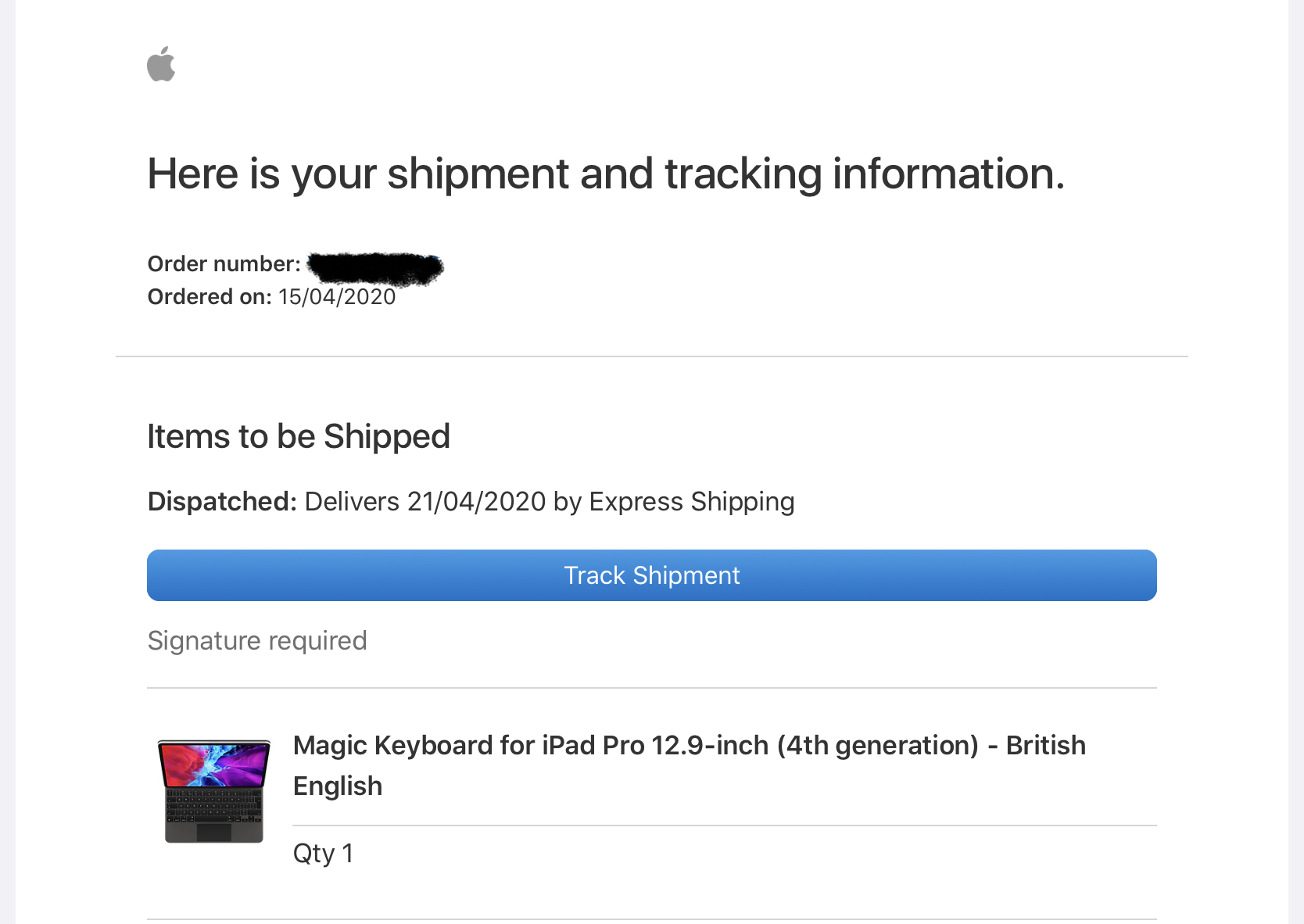Image resolution: width=1304 pixels, height=924 pixels.
Task: Click the iPad screen in product image
Action: coord(214,765)
